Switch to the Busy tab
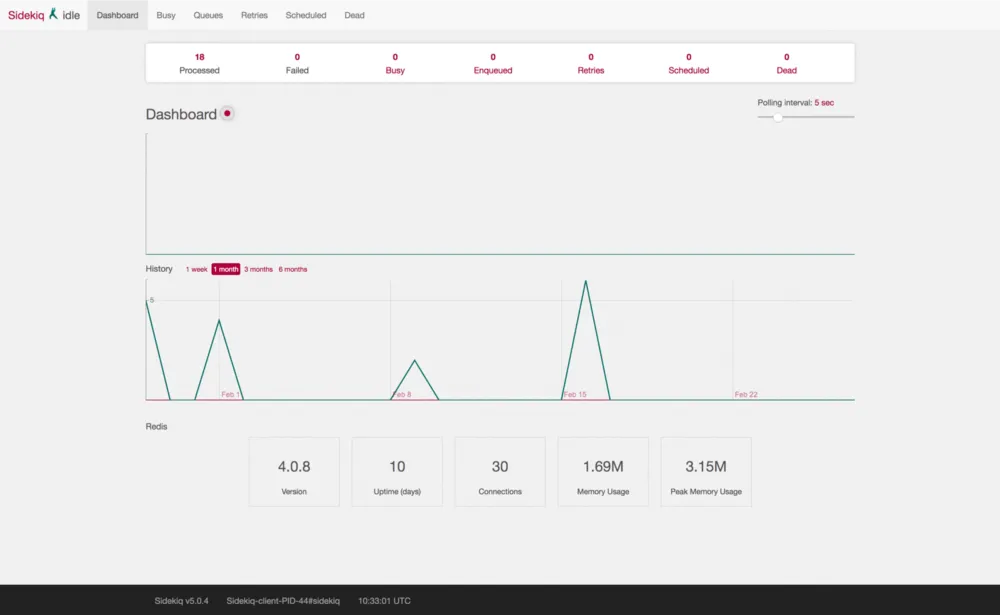The image size is (1000, 615). pyautogui.click(x=166, y=15)
